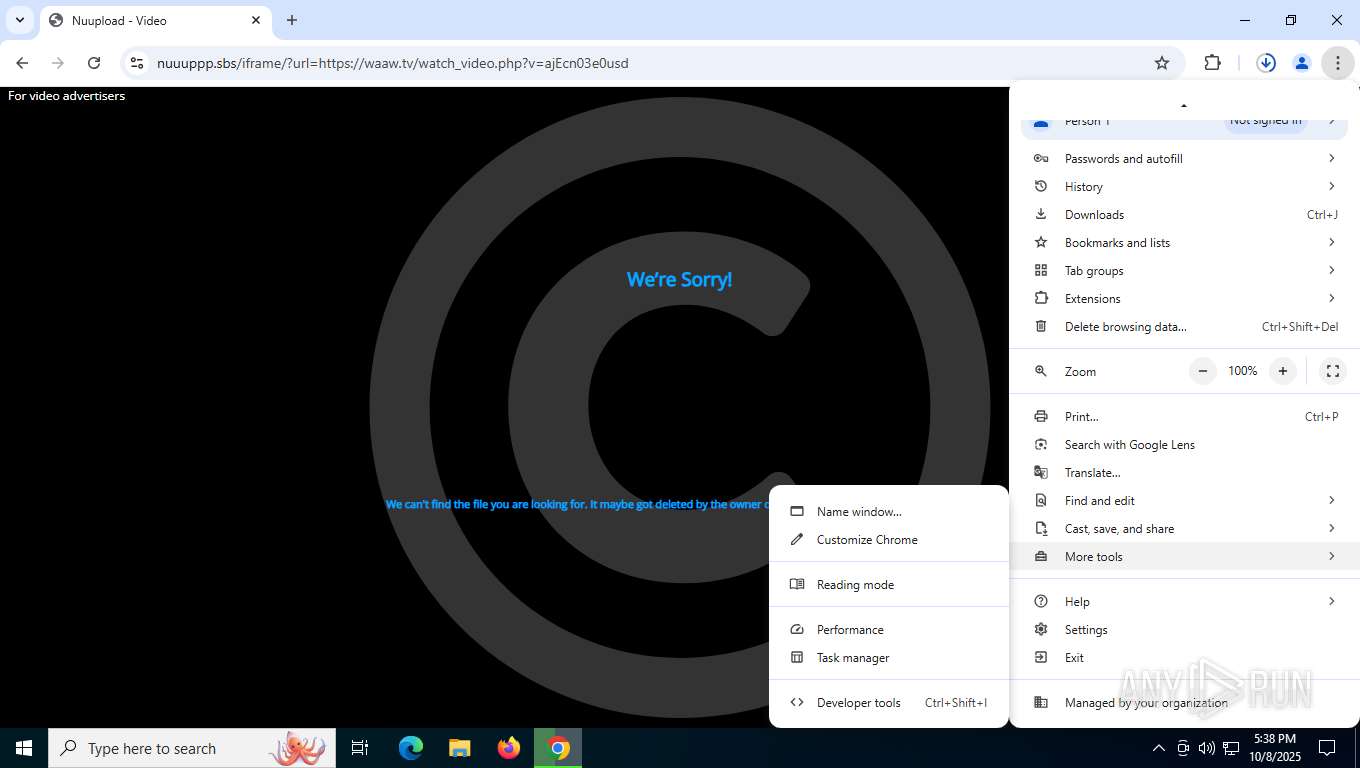Open a new tab with plus button
Screen dimensions: 1360x768
coord(292,20)
